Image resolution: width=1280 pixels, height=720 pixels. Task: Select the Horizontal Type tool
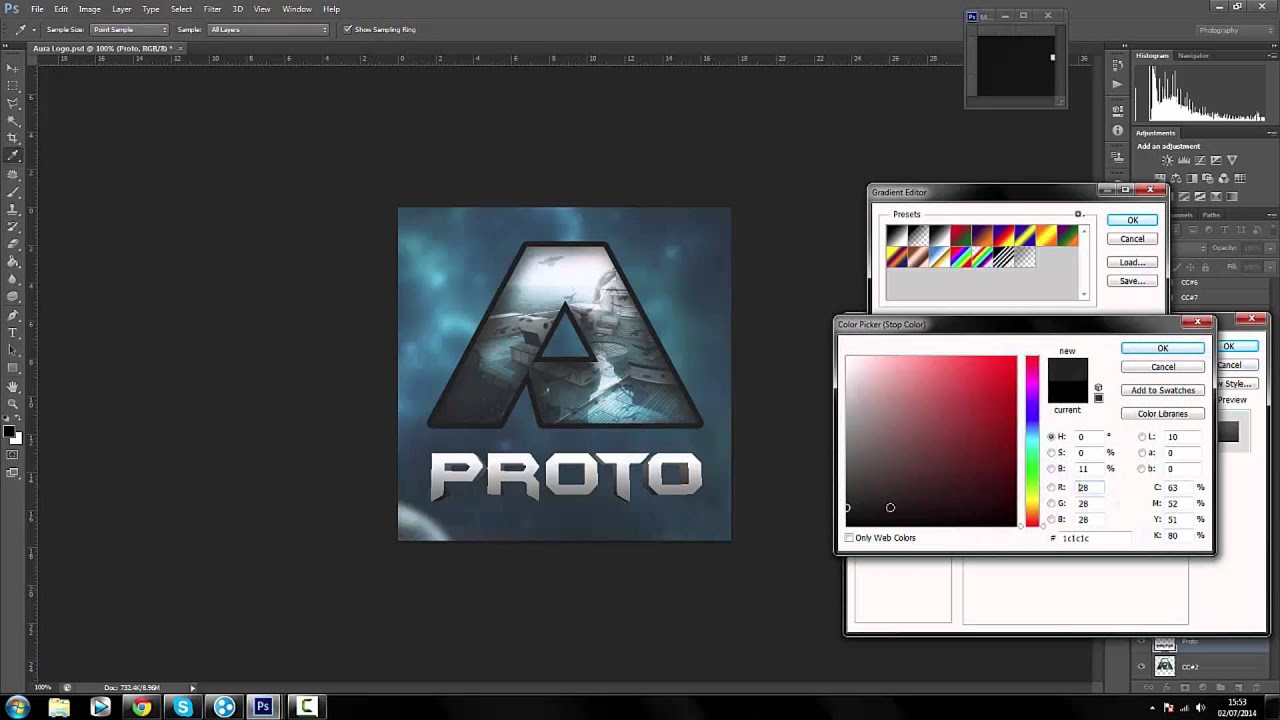13,333
